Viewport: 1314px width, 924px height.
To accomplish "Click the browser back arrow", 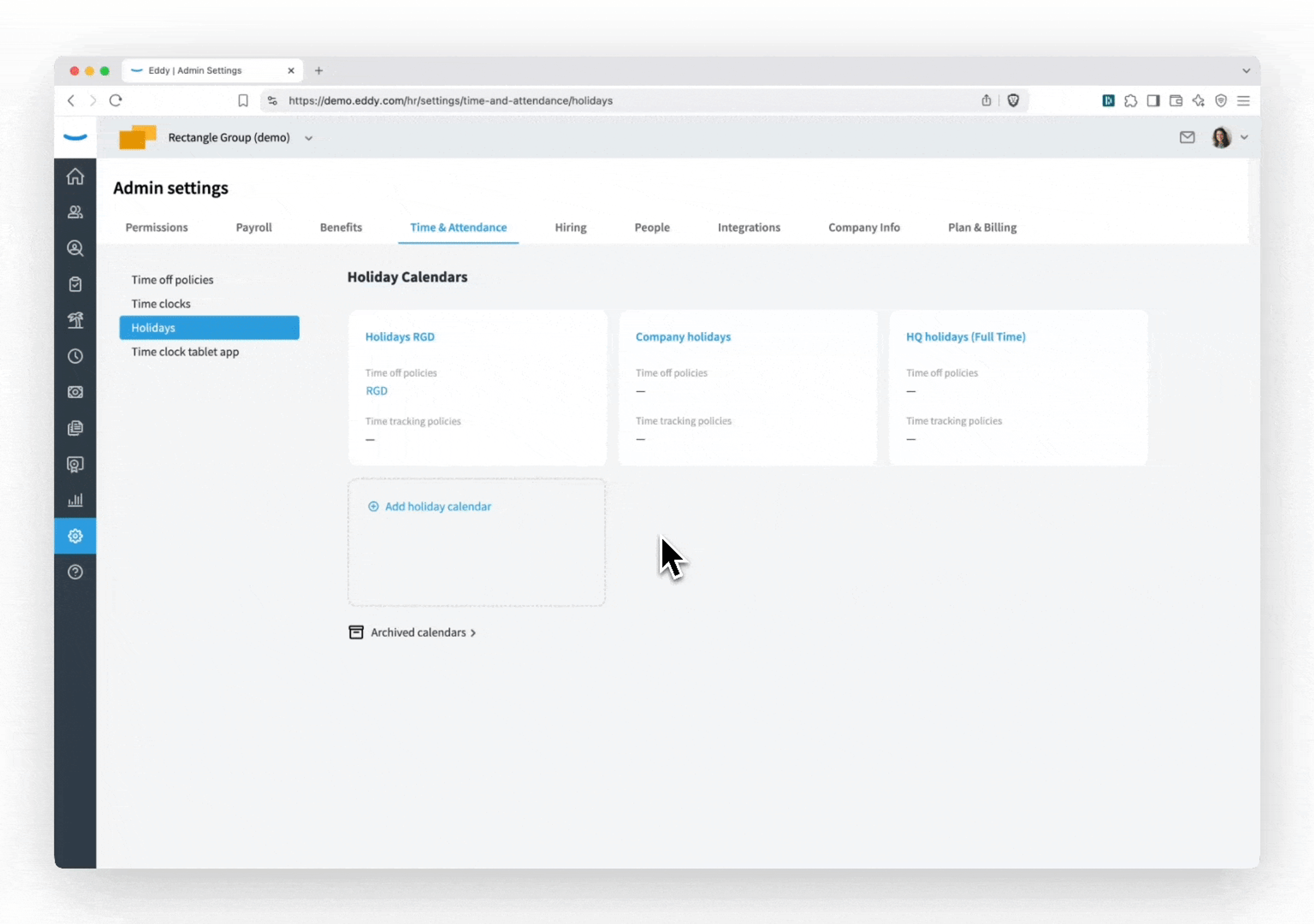I will click(71, 101).
